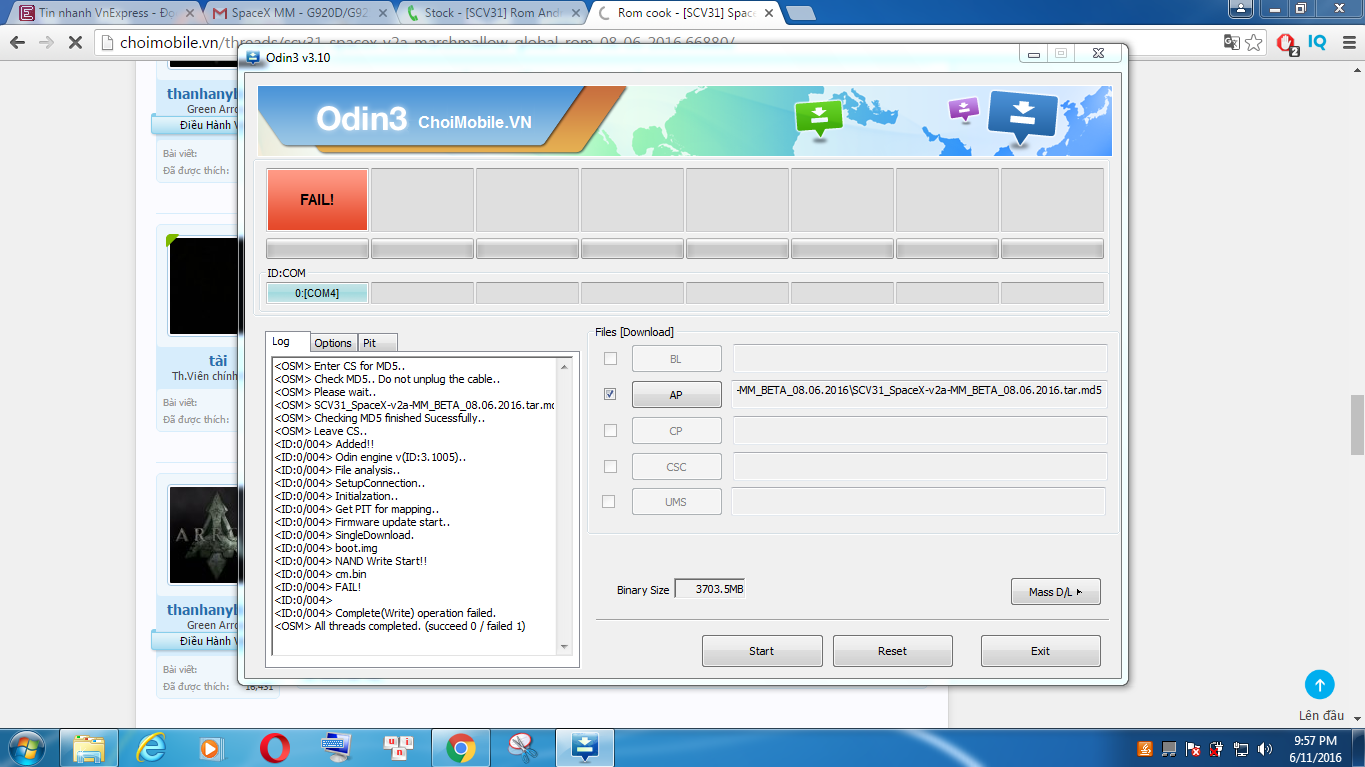Bookmark this page with the star icon

coord(1254,43)
